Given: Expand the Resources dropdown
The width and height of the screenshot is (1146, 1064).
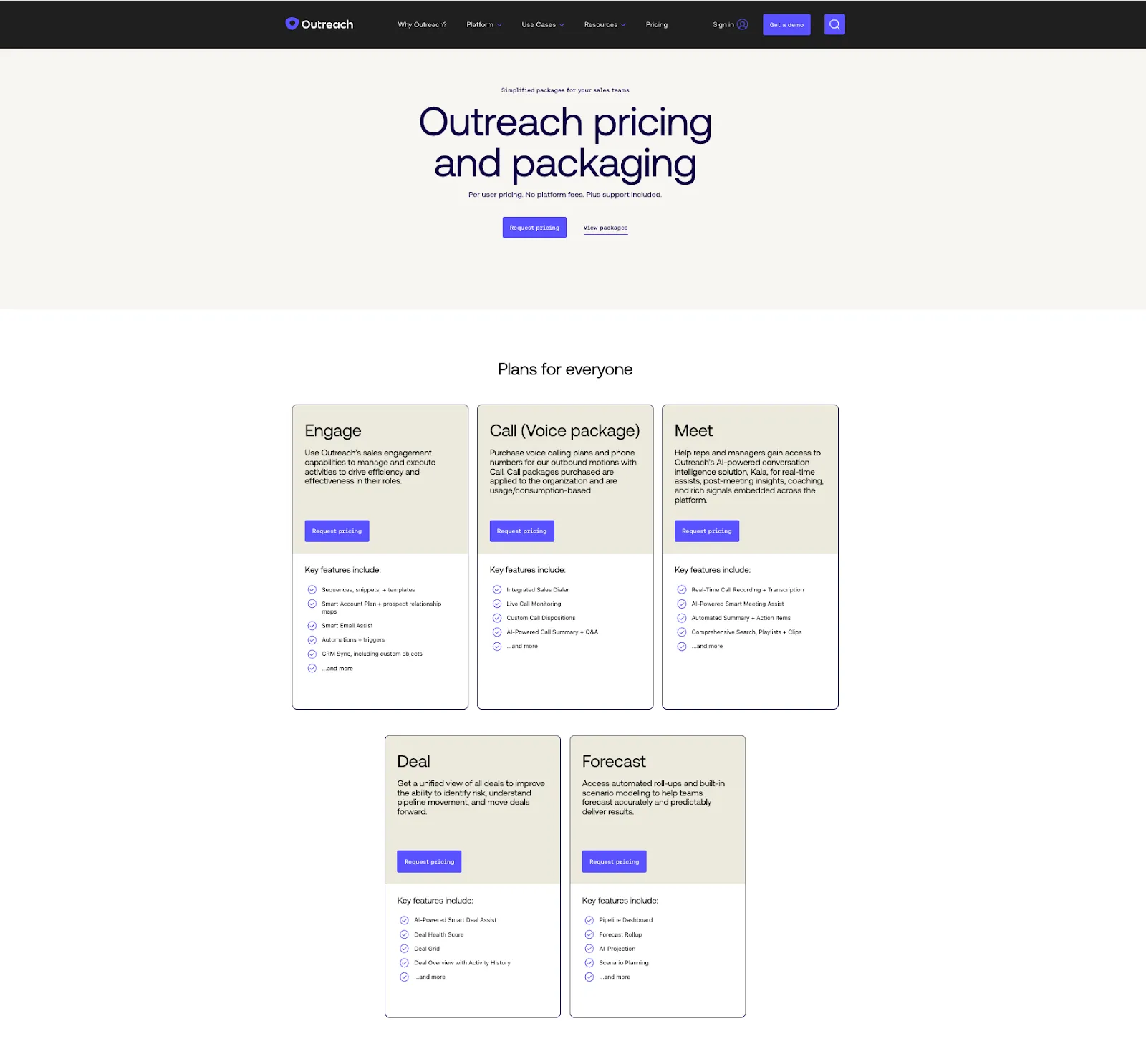Looking at the screenshot, I should (605, 24).
